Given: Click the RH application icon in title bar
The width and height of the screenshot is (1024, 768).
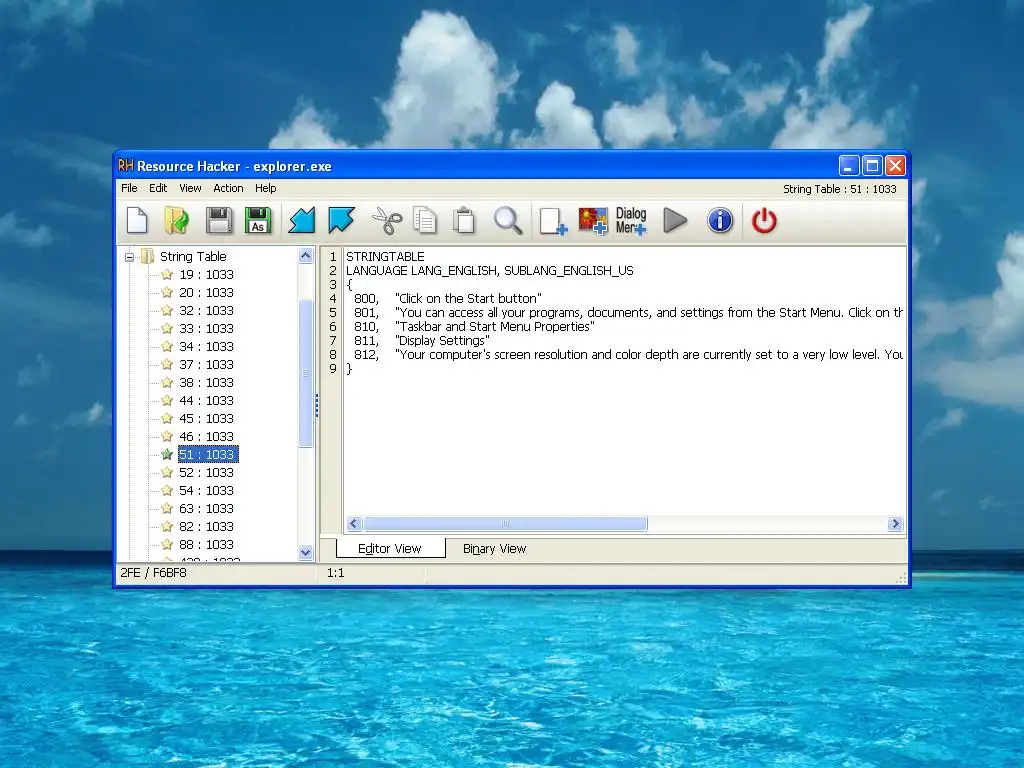Looking at the screenshot, I should pyautogui.click(x=125, y=165).
